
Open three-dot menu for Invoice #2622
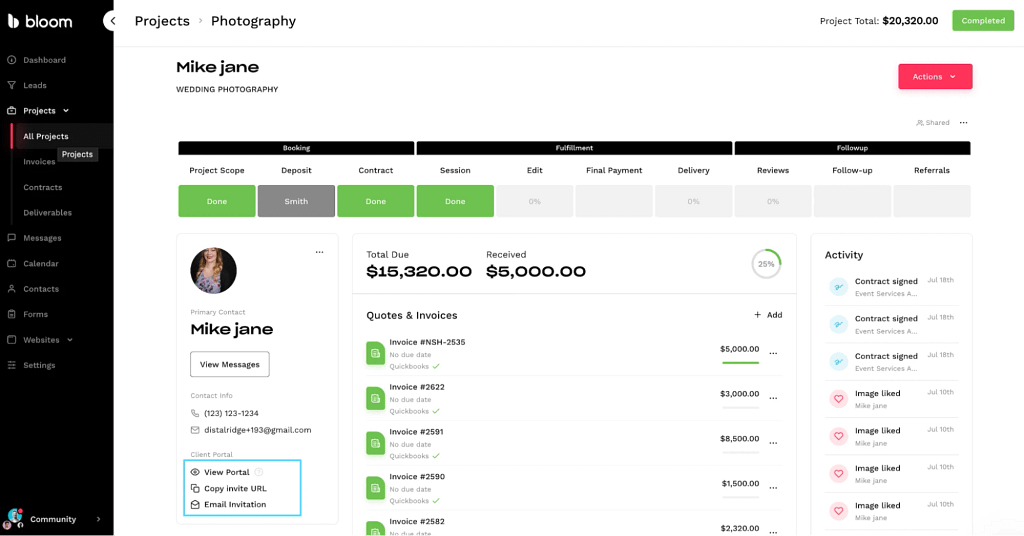click(773, 398)
